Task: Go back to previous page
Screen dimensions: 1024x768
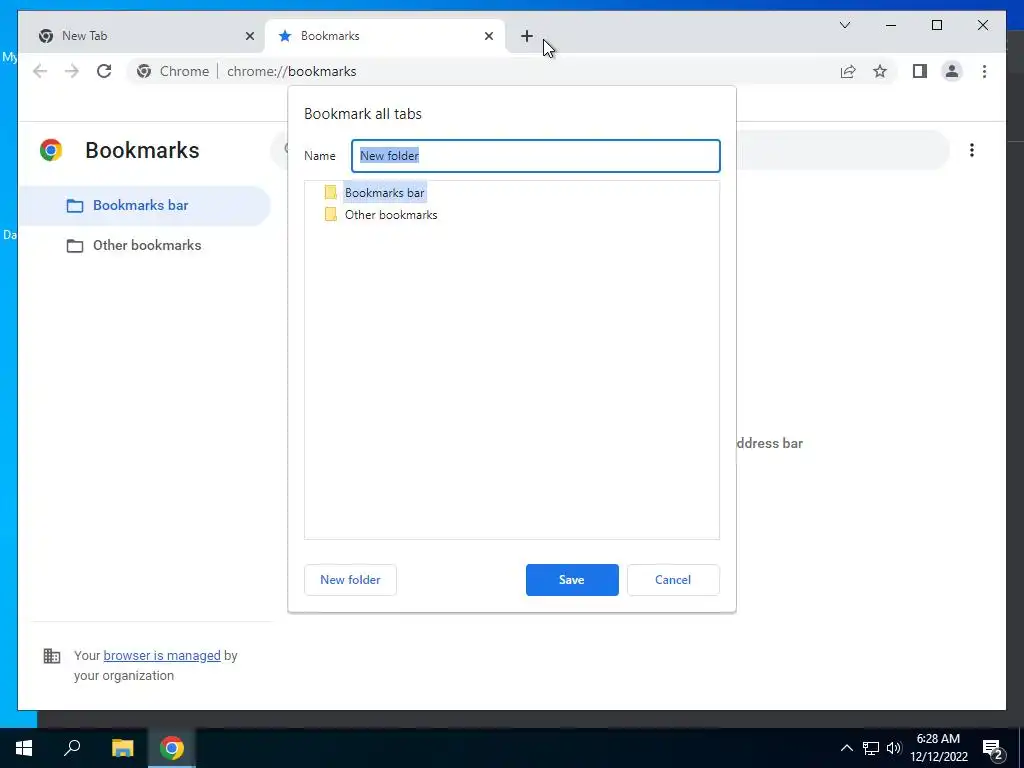Action: [x=40, y=71]
